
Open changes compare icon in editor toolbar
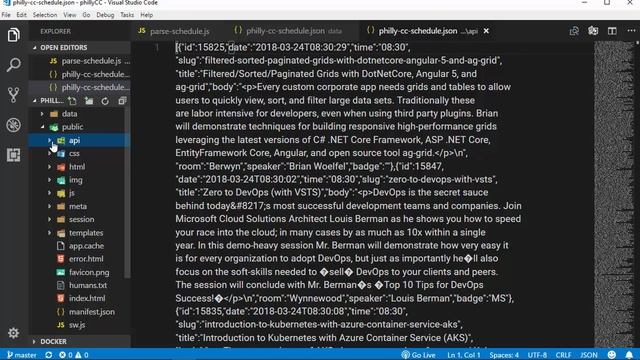(x=574, y=31)
